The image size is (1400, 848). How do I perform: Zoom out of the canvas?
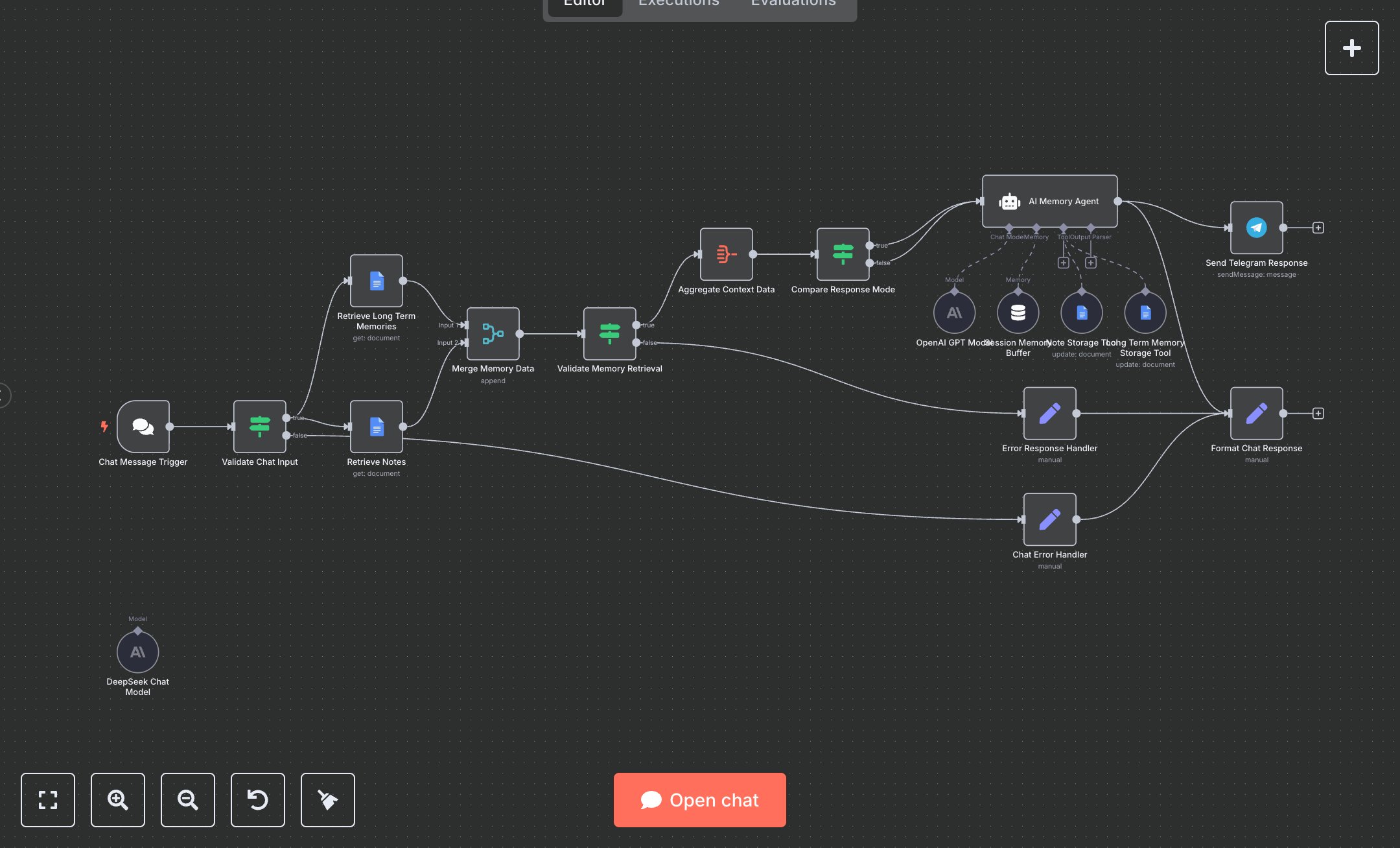(x=188, y=800)
